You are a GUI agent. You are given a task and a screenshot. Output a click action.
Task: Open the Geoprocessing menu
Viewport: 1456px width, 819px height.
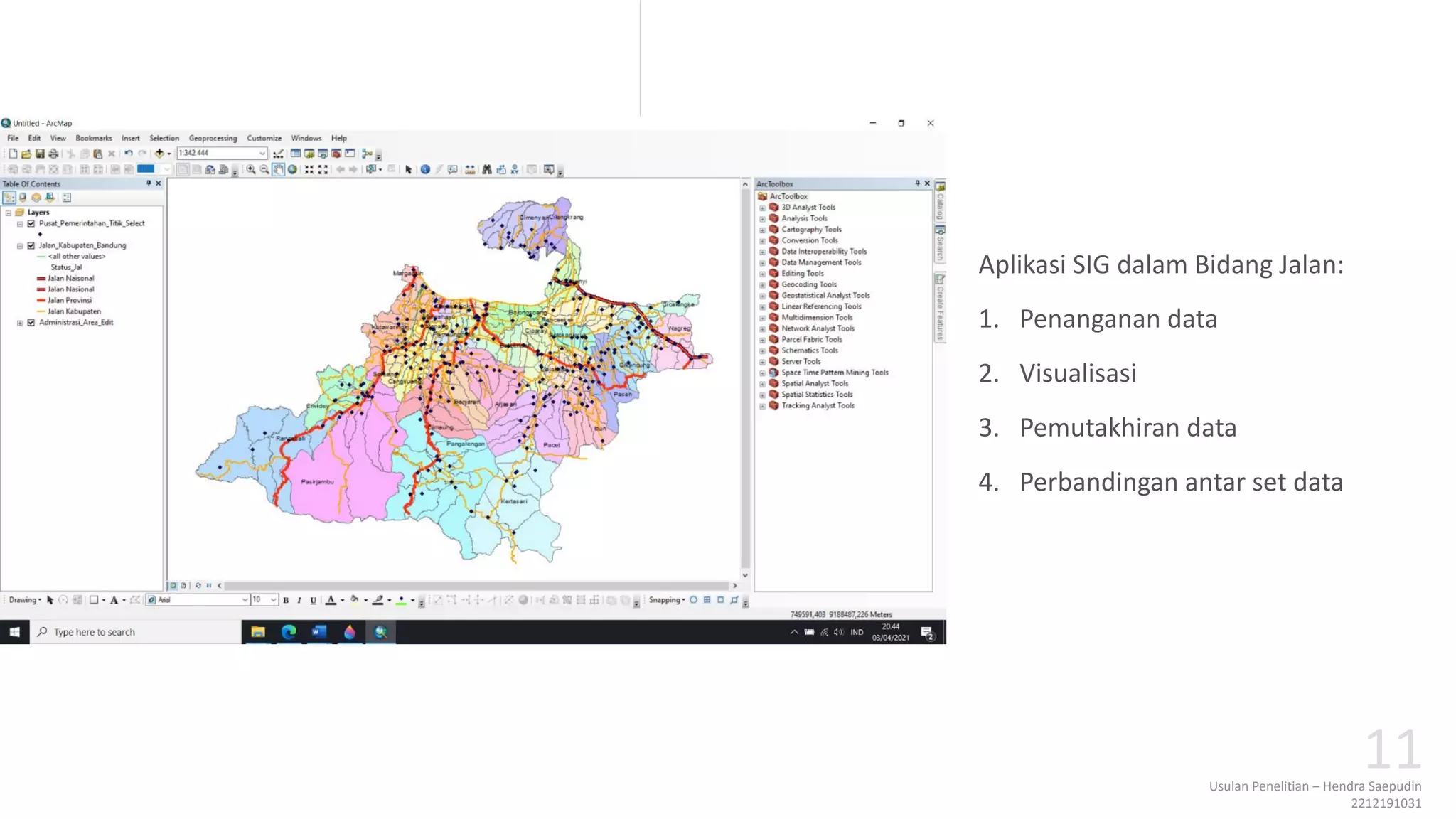click(x=213, y=139)
